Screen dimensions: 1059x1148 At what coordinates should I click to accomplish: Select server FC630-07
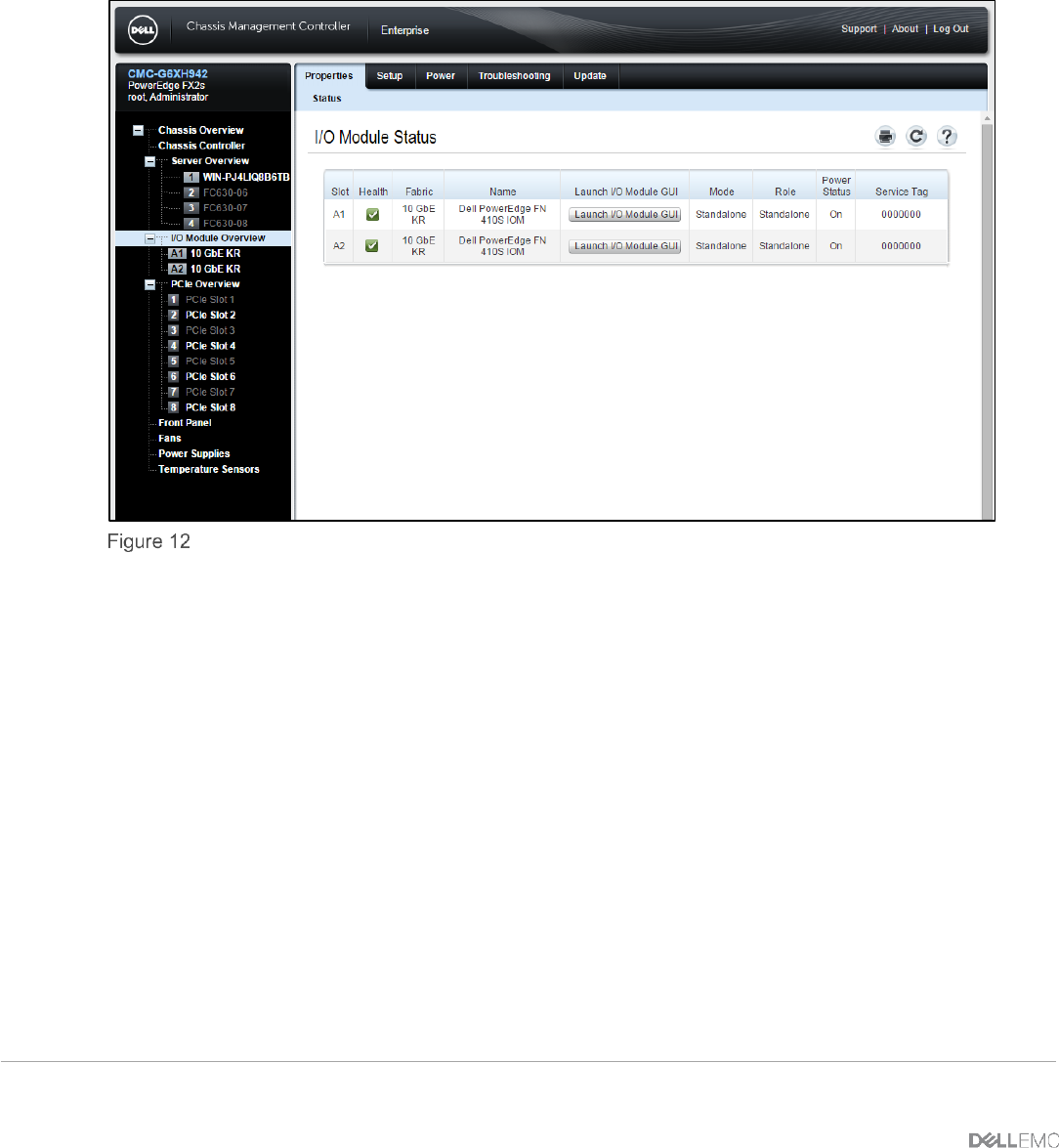(226, 208)
